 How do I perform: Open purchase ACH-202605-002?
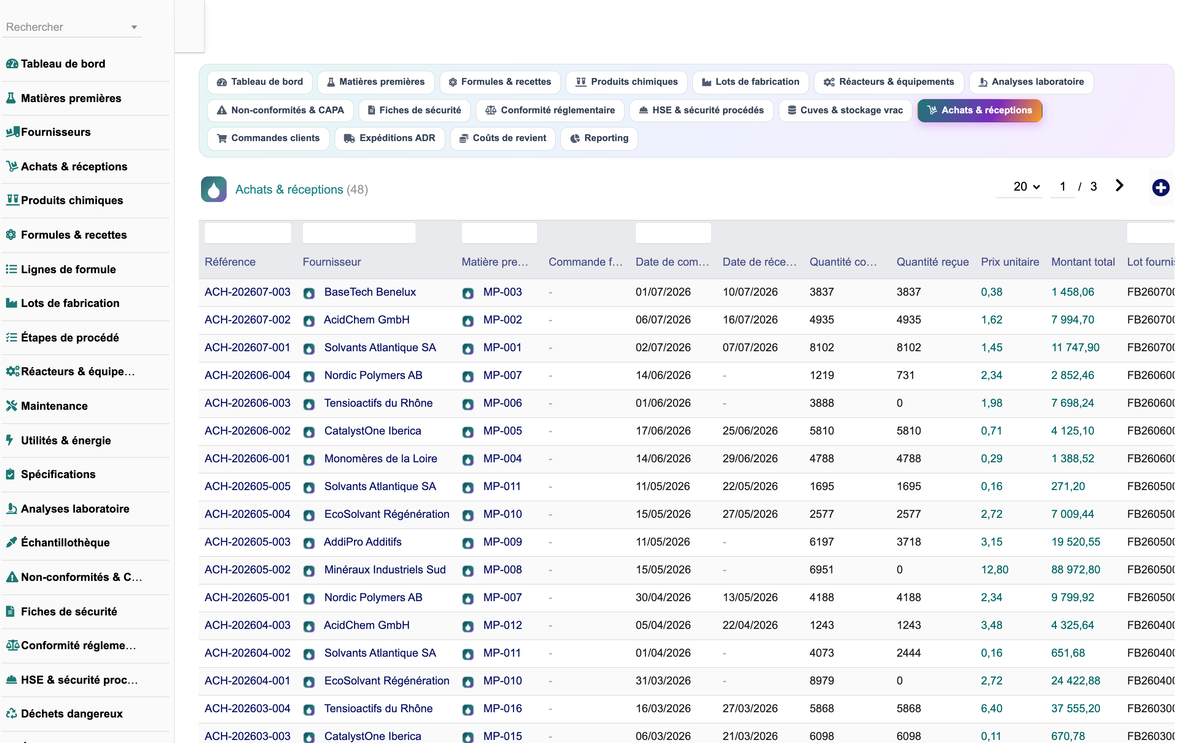pyautogui.click(x=248, y=570)
